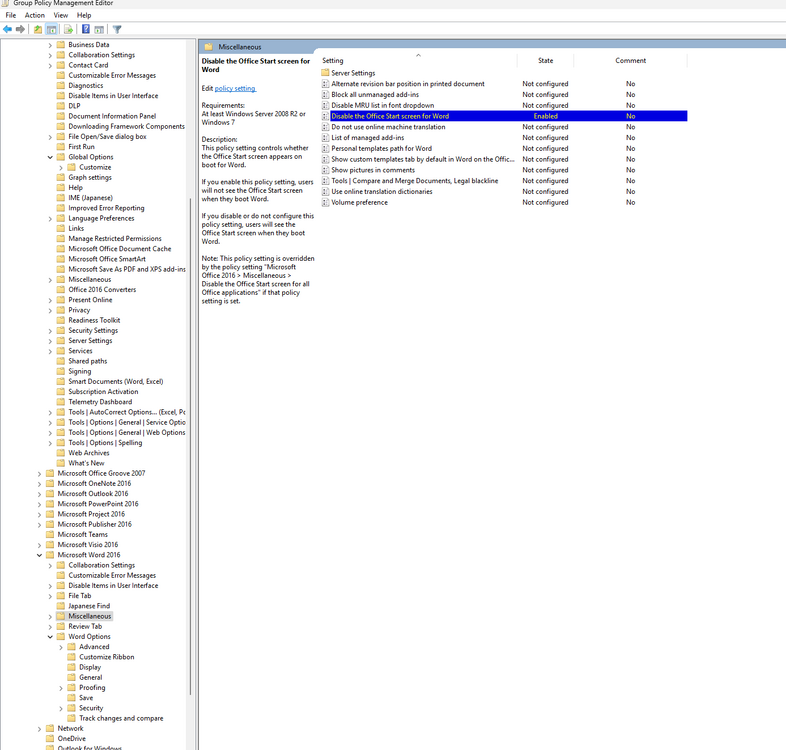This screenshot has width=786, height=750.
Task: Expand the Network node
Action: pyautogui.click(x=39, y=728)
